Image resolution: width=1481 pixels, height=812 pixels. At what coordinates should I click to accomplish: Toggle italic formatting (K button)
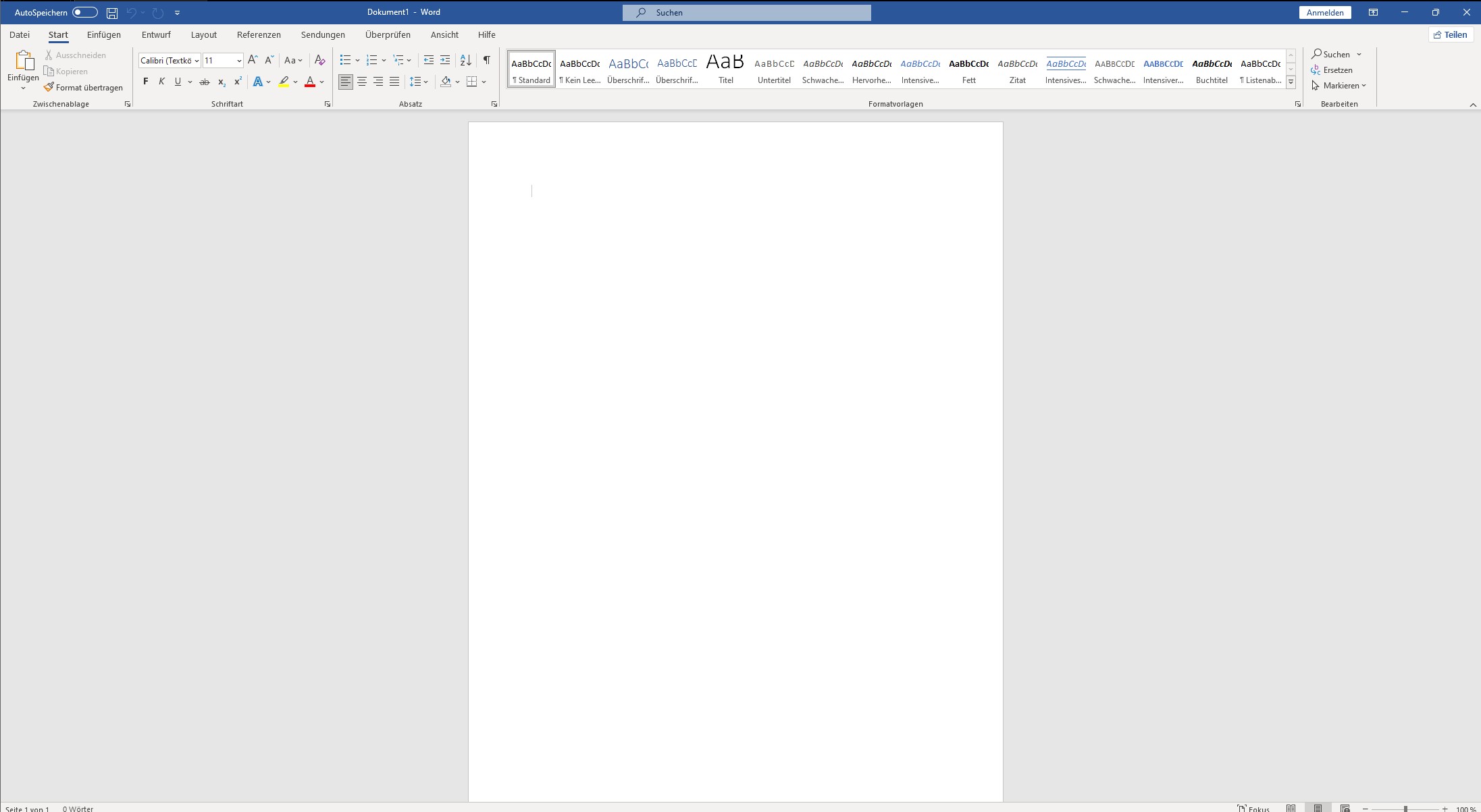(x=161, y=82)
